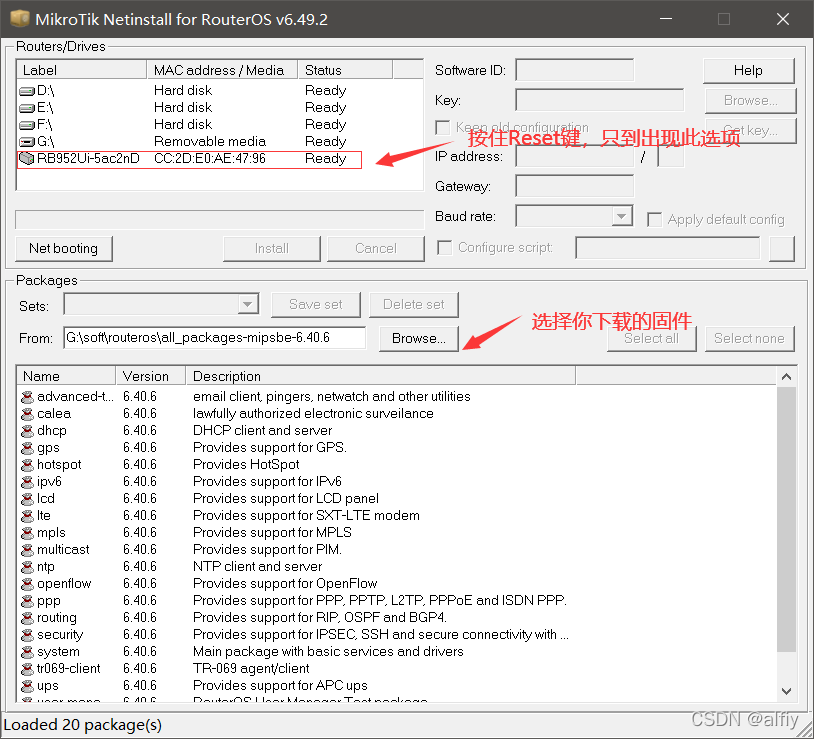Click the ntp package icon
Screen dimensions: 814x739
coord(27,567)
